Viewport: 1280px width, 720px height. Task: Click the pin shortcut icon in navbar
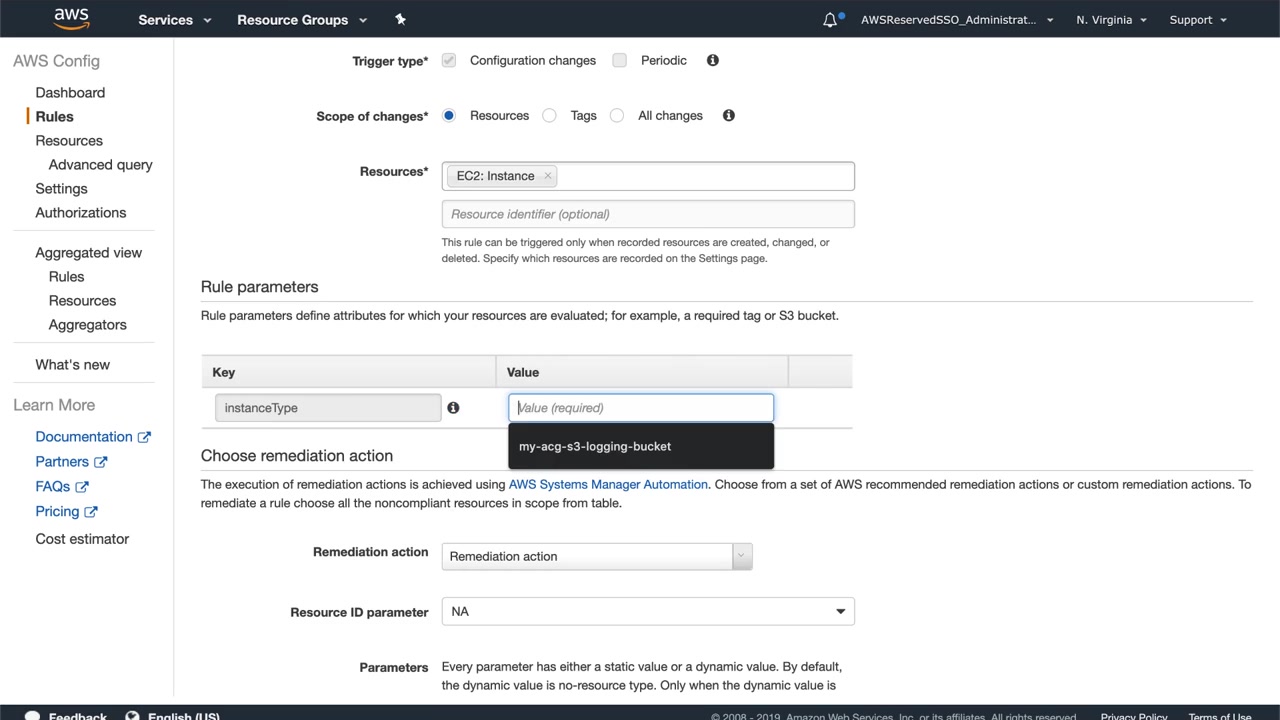tap(400, 19)
